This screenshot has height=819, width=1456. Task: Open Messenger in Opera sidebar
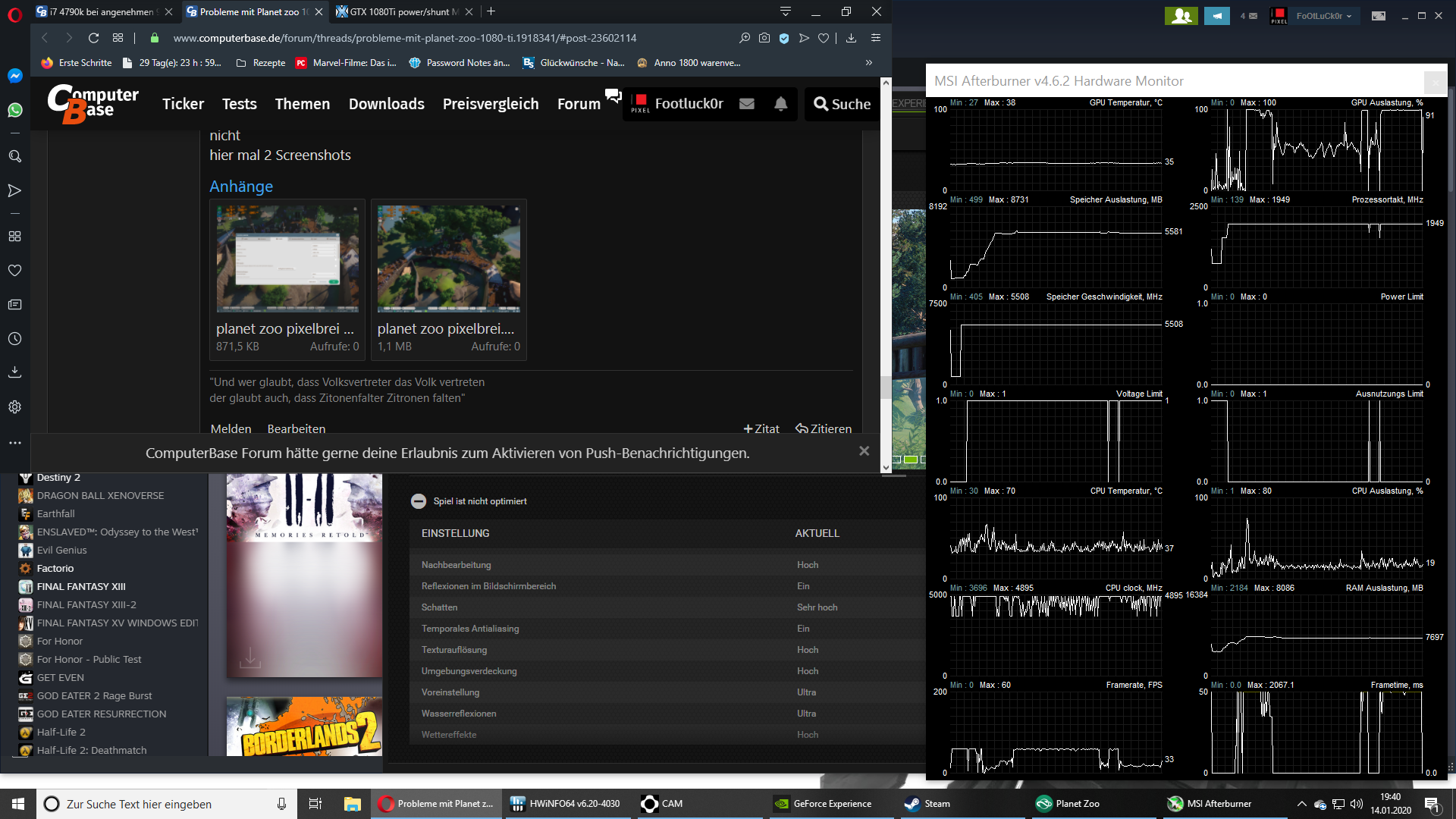click(x=14, y=76)
